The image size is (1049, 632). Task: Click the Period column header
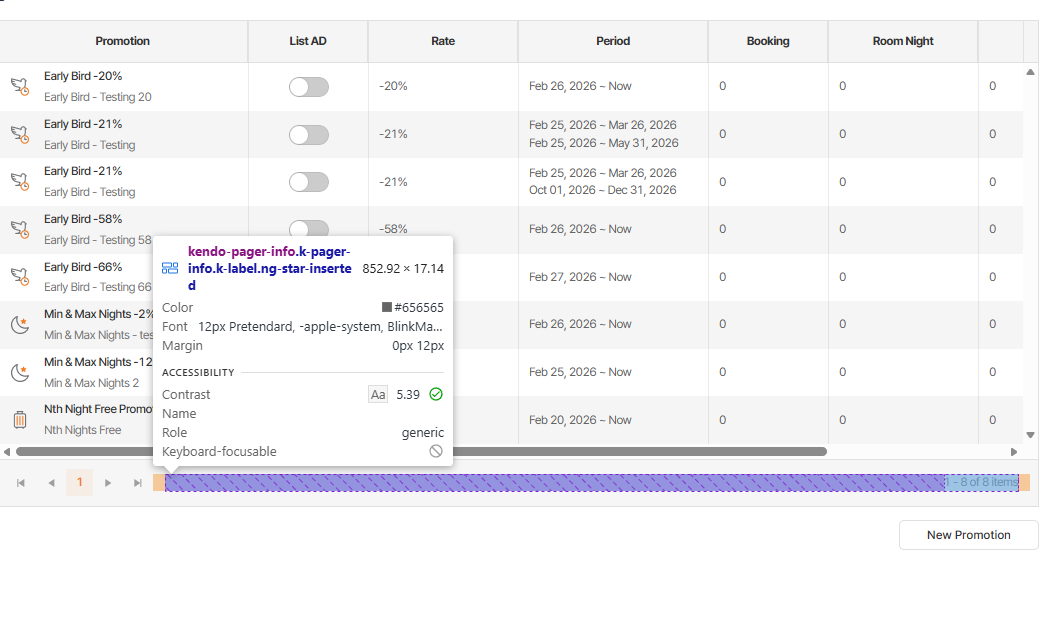[613, 41]
